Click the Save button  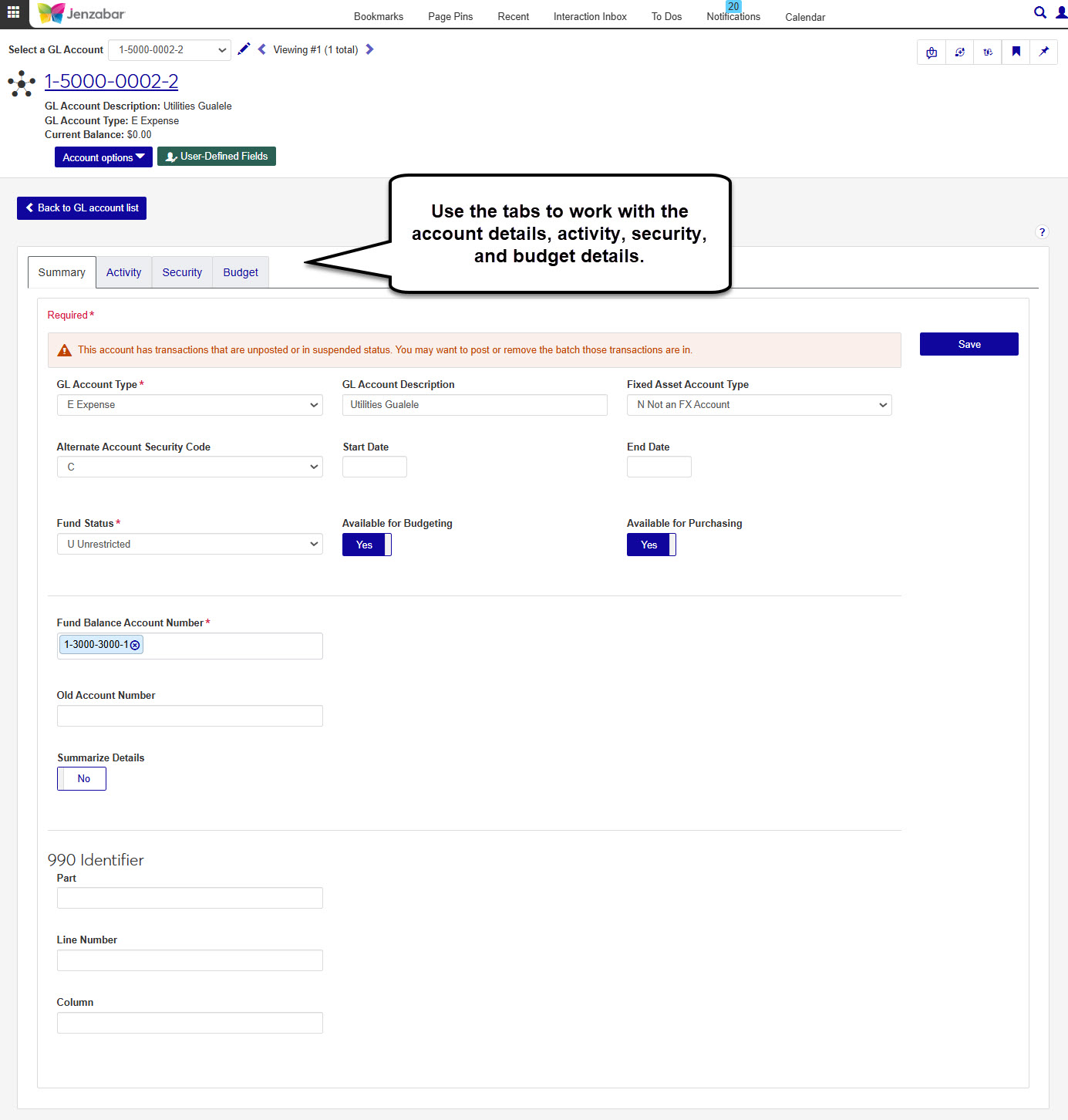[x=969, y=344]
